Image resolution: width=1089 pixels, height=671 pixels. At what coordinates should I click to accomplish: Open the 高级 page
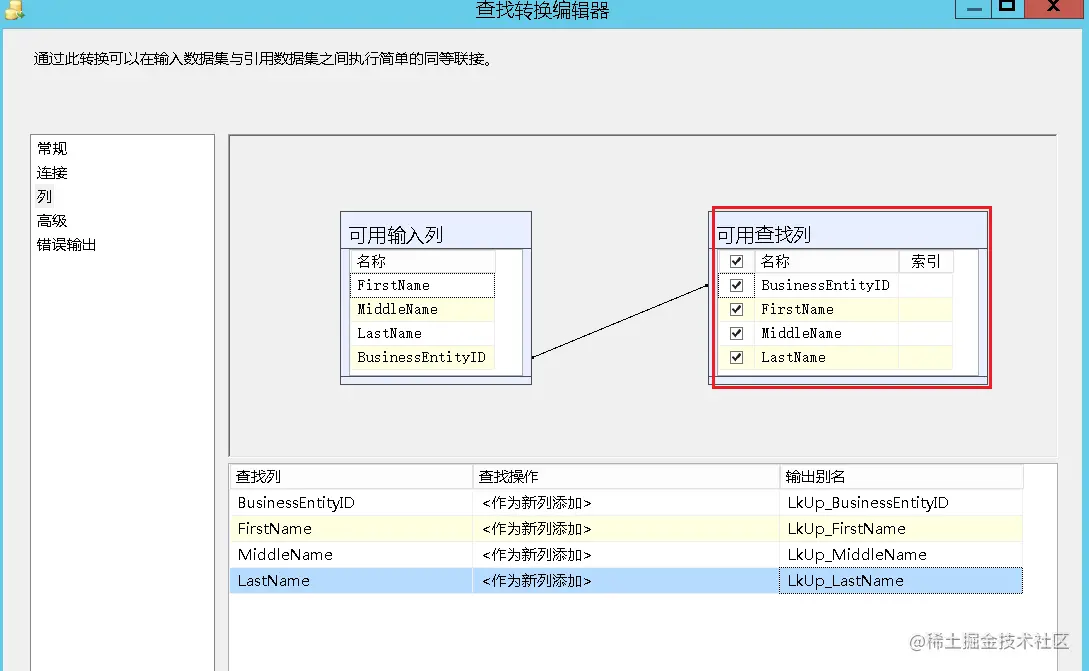point(52,221)
